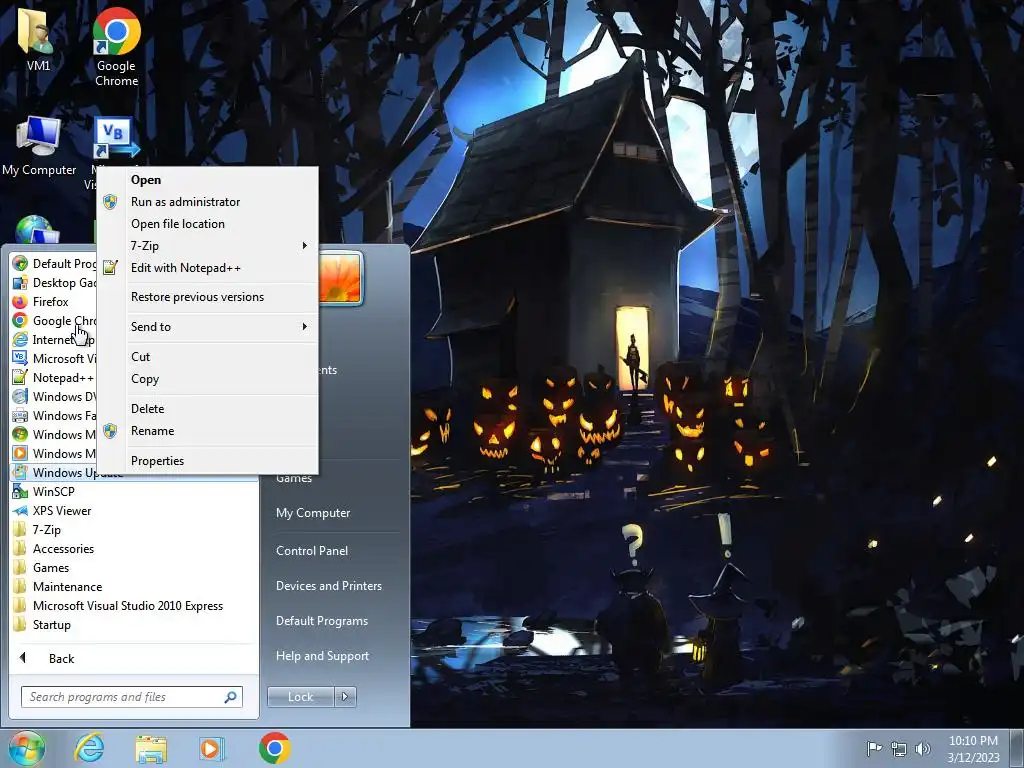1024x768 pixels.
Task: Click the XPS Viewer icon in Start menu
Action: [20, 511]
